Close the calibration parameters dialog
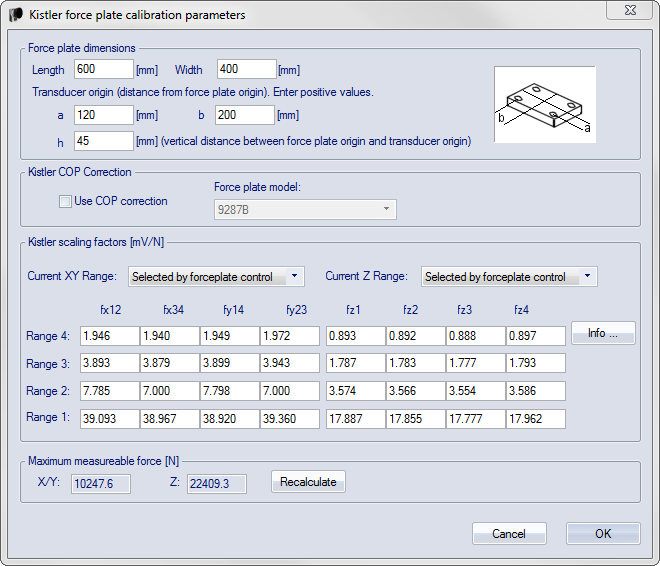The image size is (660, 566). click(x=630, y=10)
